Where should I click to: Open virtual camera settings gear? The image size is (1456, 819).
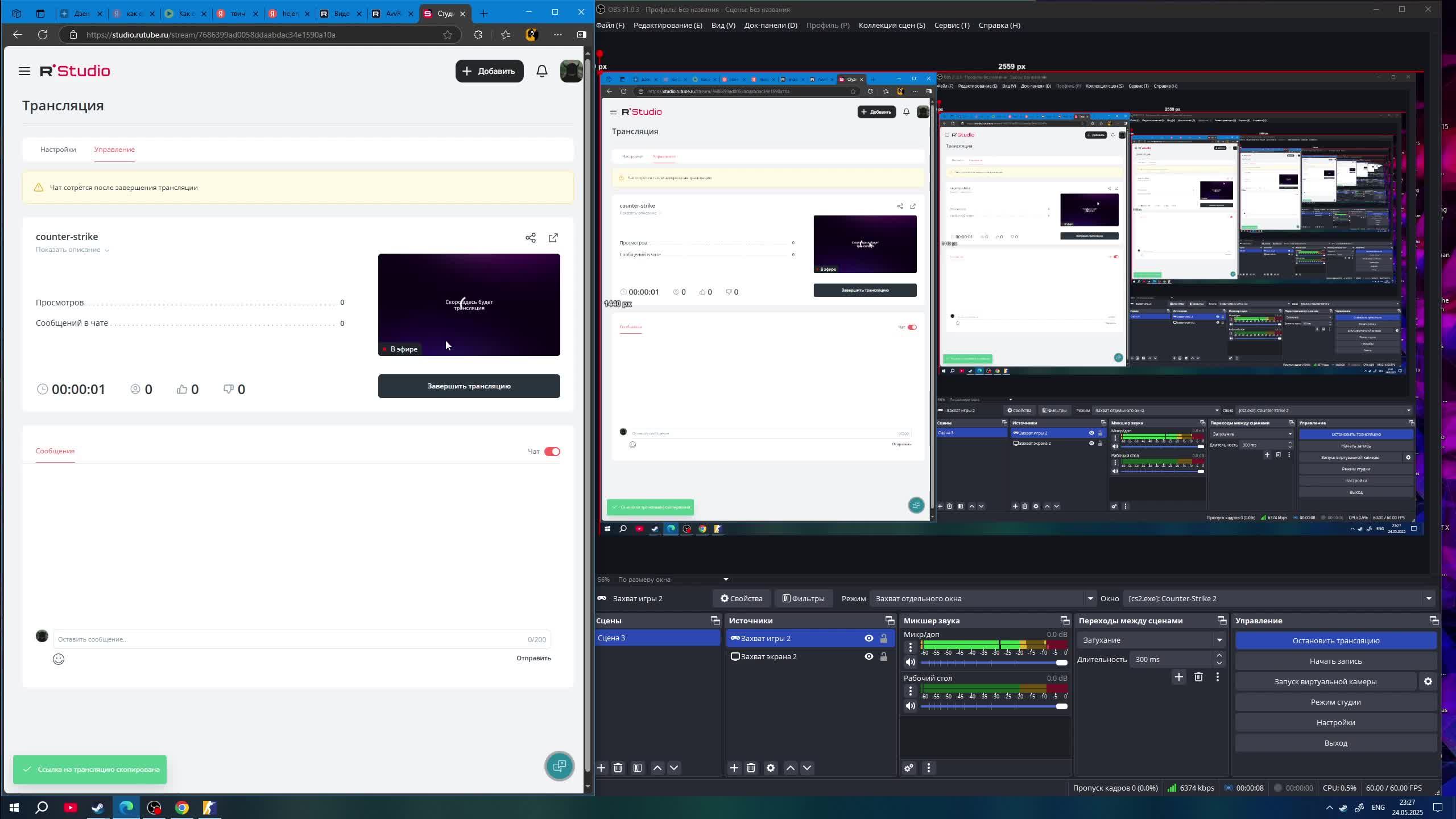(1428, 681)
